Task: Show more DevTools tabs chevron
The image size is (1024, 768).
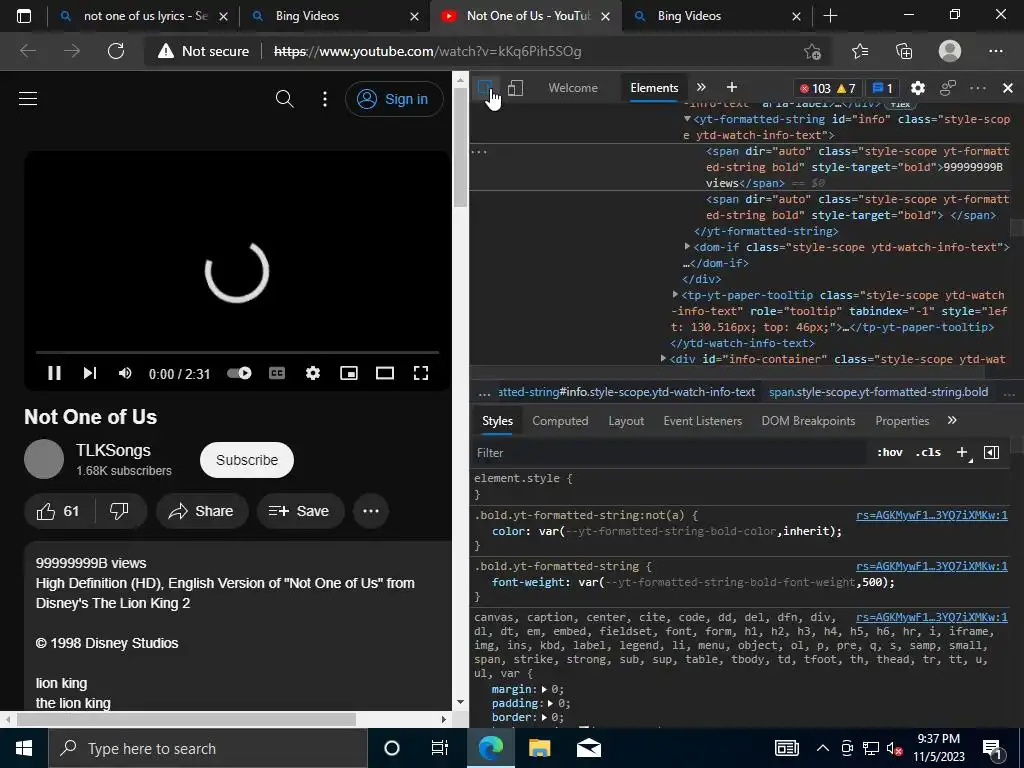Action: coord(701,88)
